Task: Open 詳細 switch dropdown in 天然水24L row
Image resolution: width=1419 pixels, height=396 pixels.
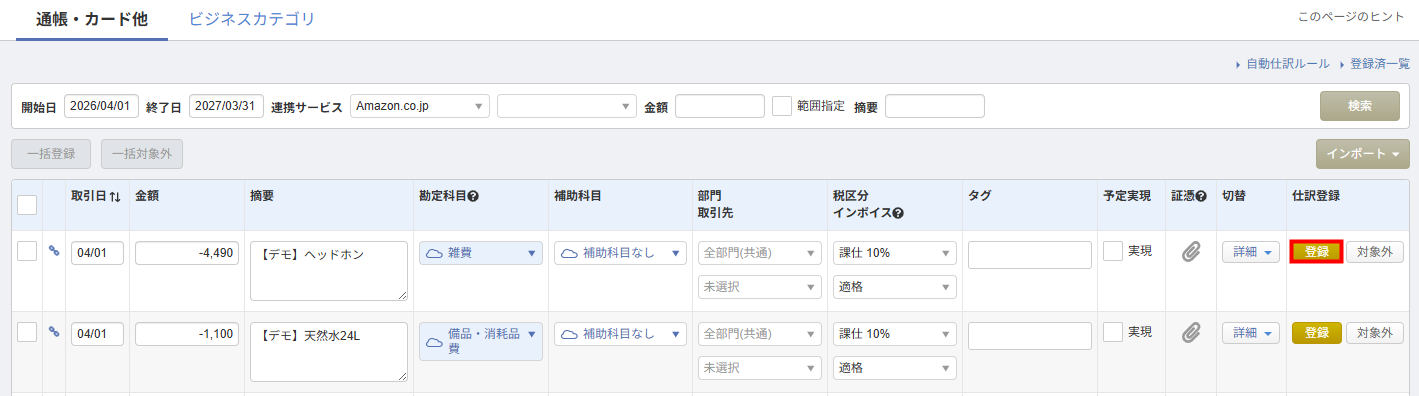Action: (x=1251, y=333)
